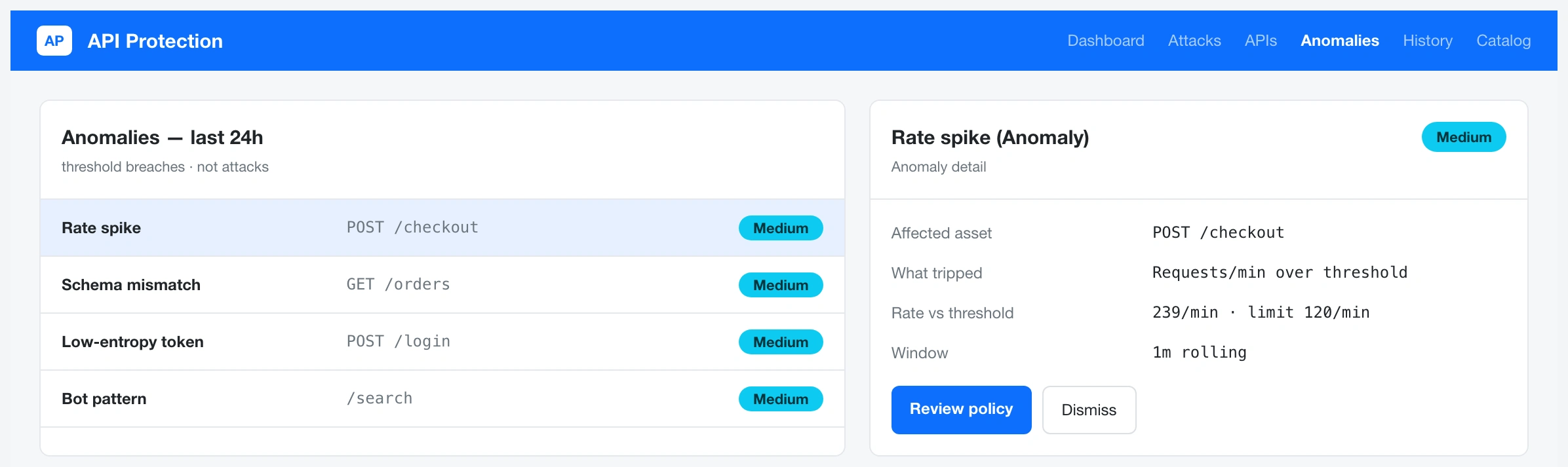Screen dimensions: 1568x467
Task: Click Medium badge on Low-entropy token row
Action: coord(781,342)
